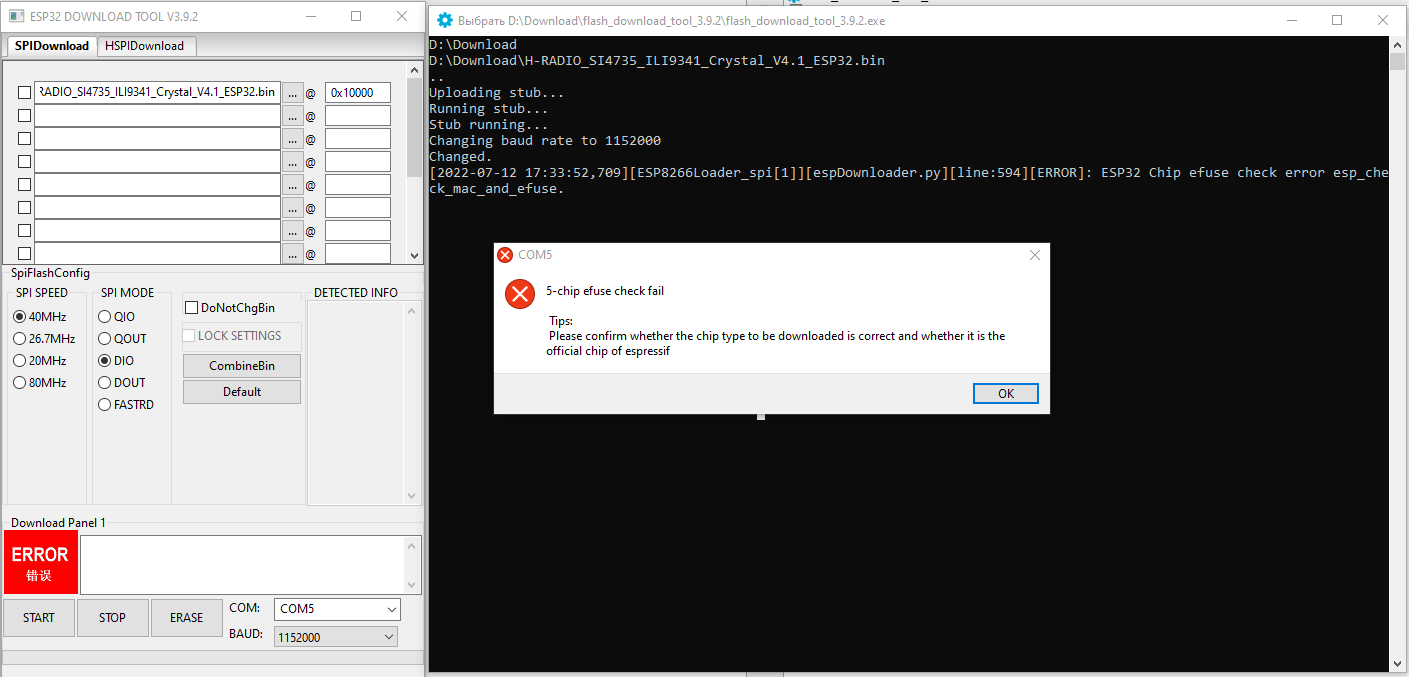Browse file with '...' button on first row
1409x677 pixels.
pos(292,93)
